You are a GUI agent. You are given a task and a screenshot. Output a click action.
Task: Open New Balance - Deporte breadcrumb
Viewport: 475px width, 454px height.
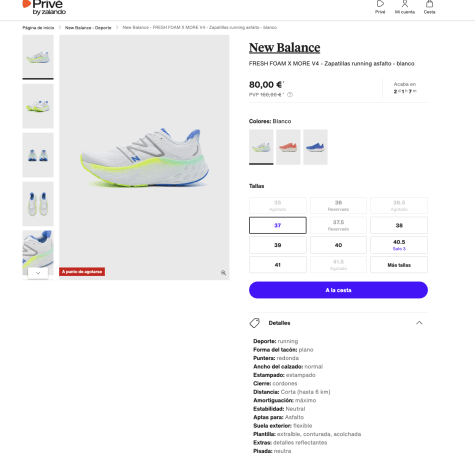point(88,28)
